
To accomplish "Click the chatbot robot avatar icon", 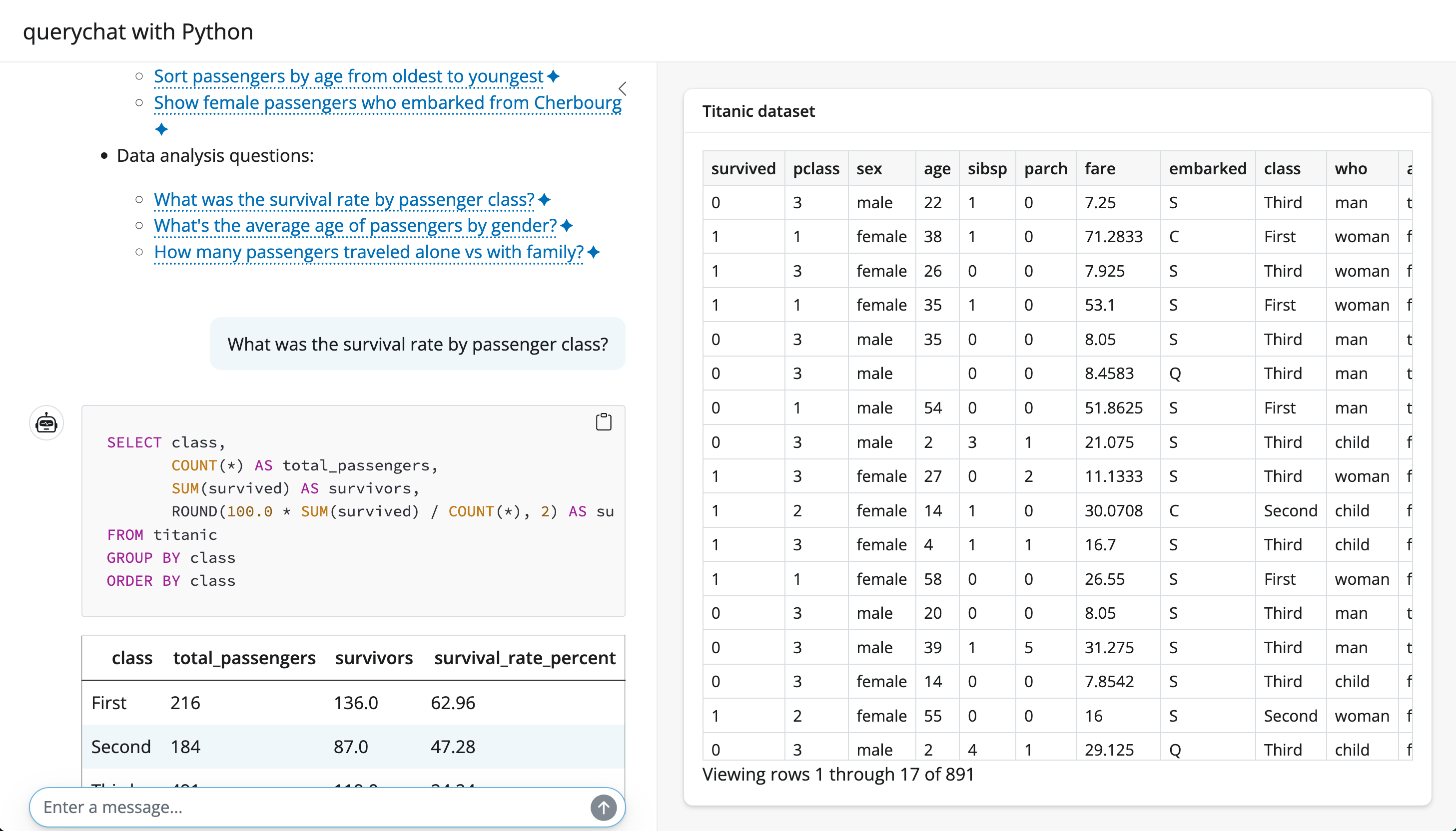I will click(46, 423).
